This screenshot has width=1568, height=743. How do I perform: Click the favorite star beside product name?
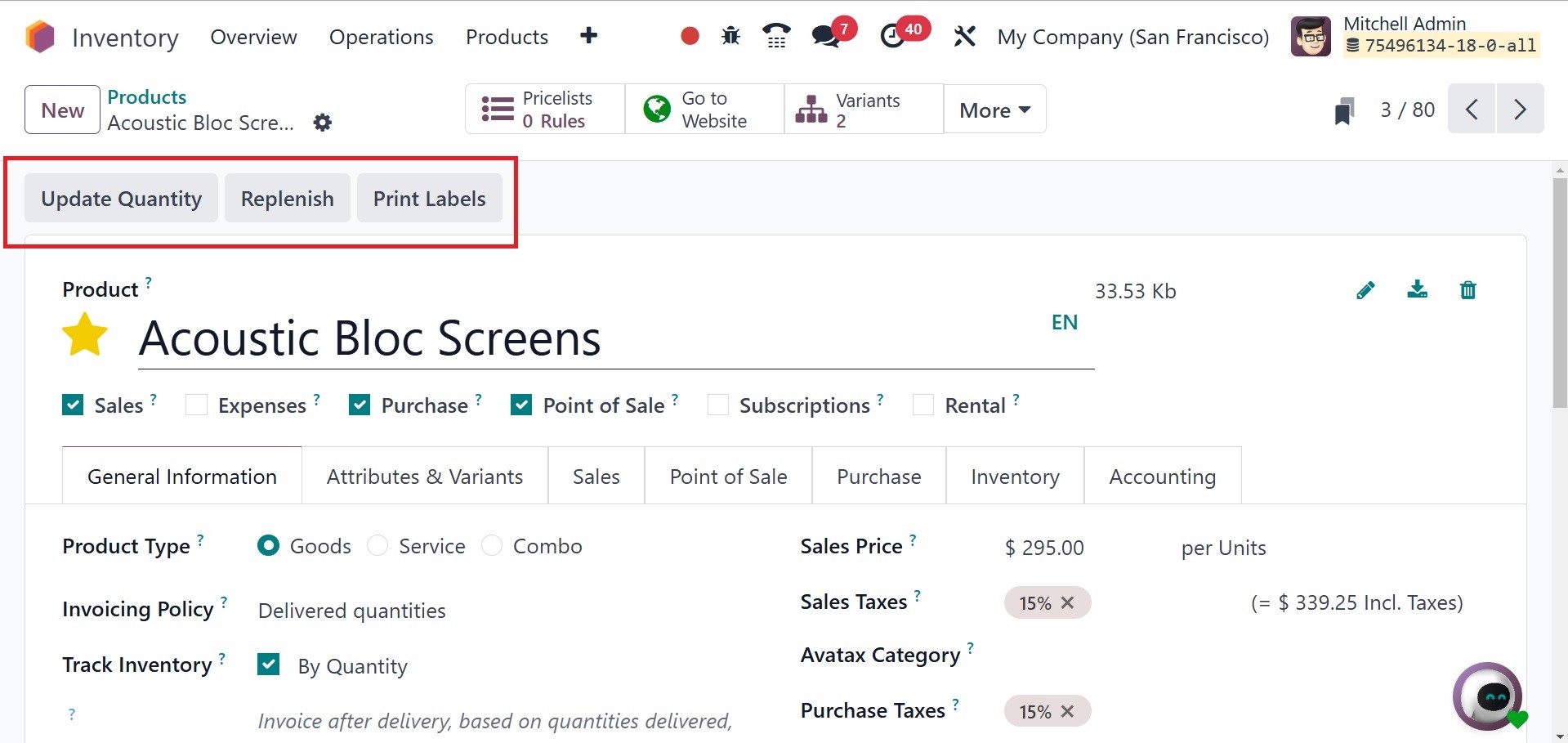(x=85, y=337)
